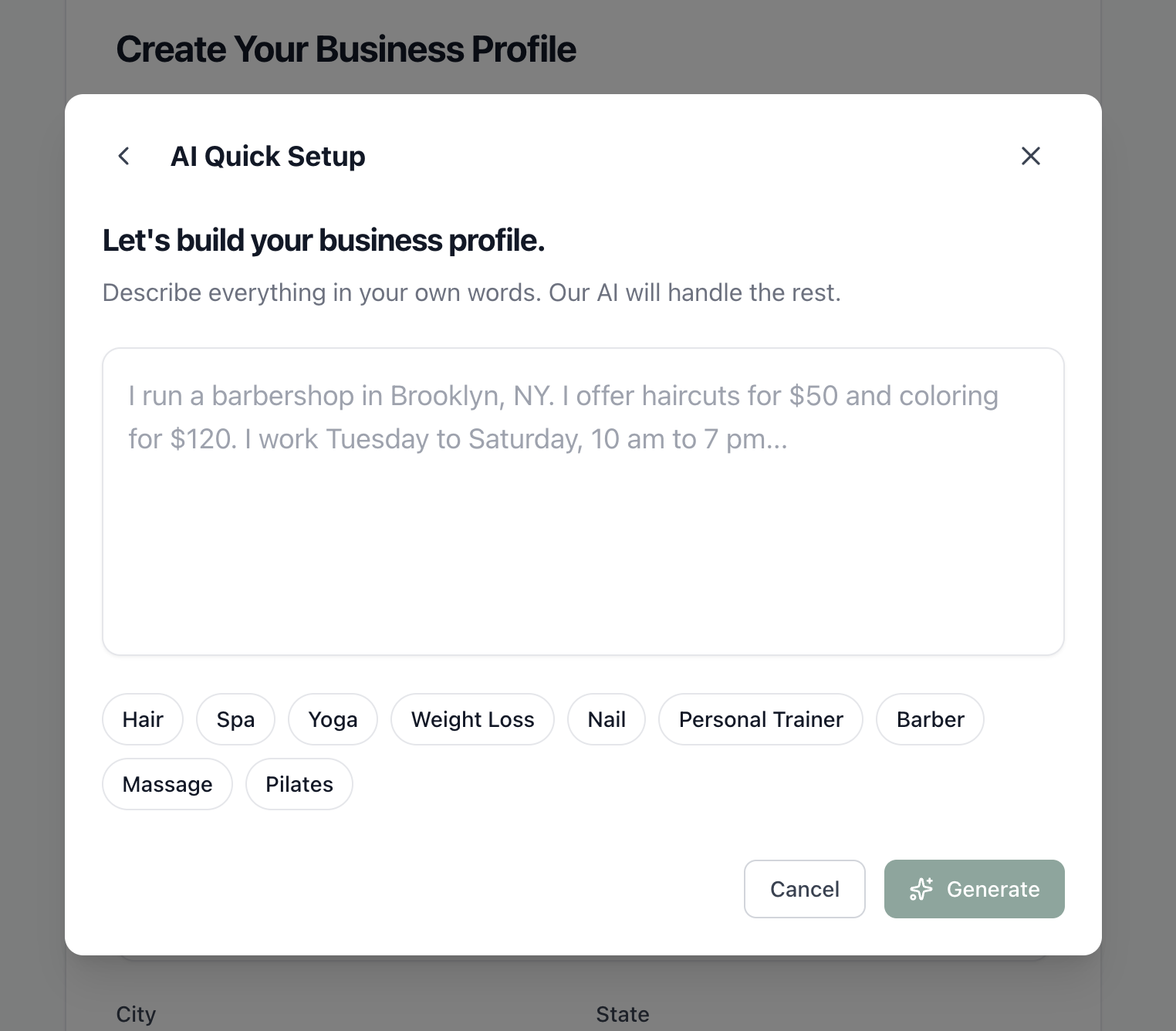Click the State field label behind the dialog
Screen dimensions: 1176x1031
[622, 1014]
